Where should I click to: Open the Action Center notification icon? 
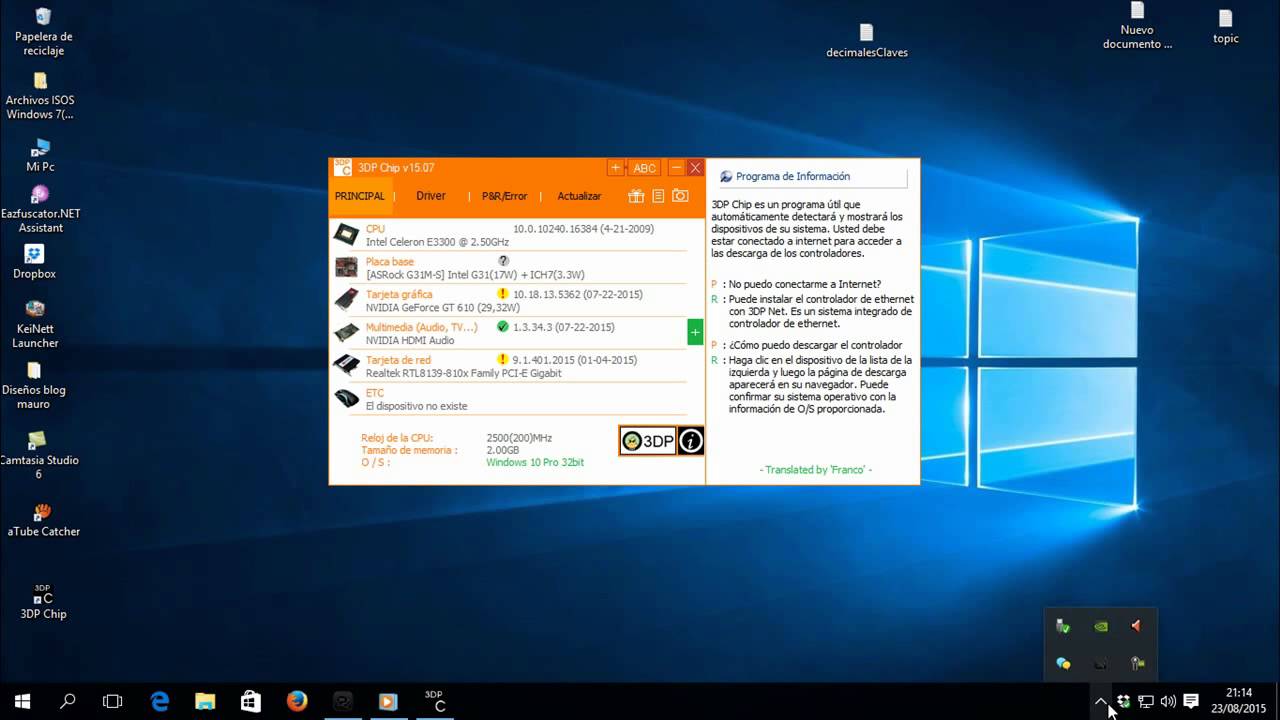pyautogui.click(x=1191, y=702)
